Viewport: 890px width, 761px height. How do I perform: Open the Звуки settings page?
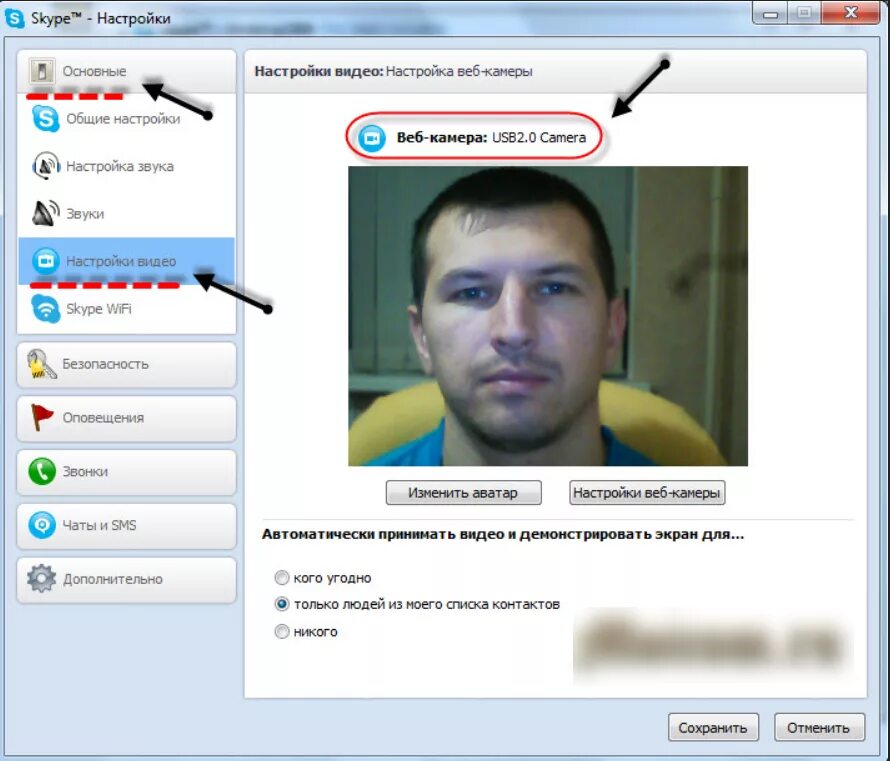[x=126, y=213]
